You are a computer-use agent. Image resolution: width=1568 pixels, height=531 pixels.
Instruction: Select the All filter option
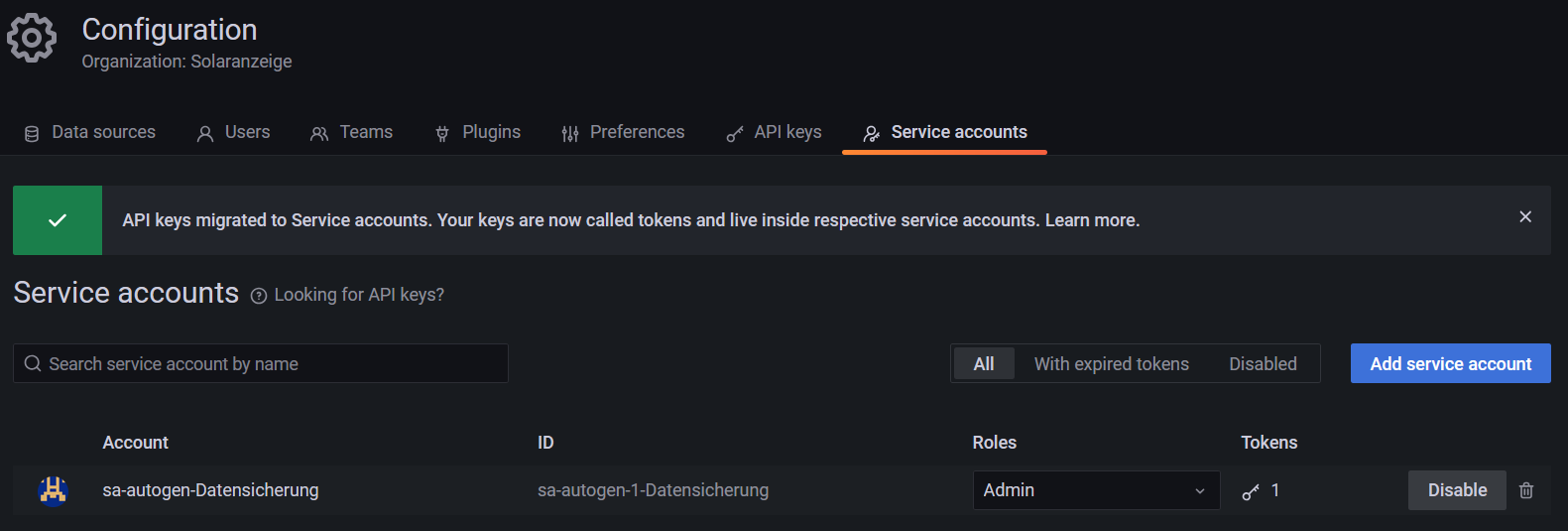pos(984,364)
